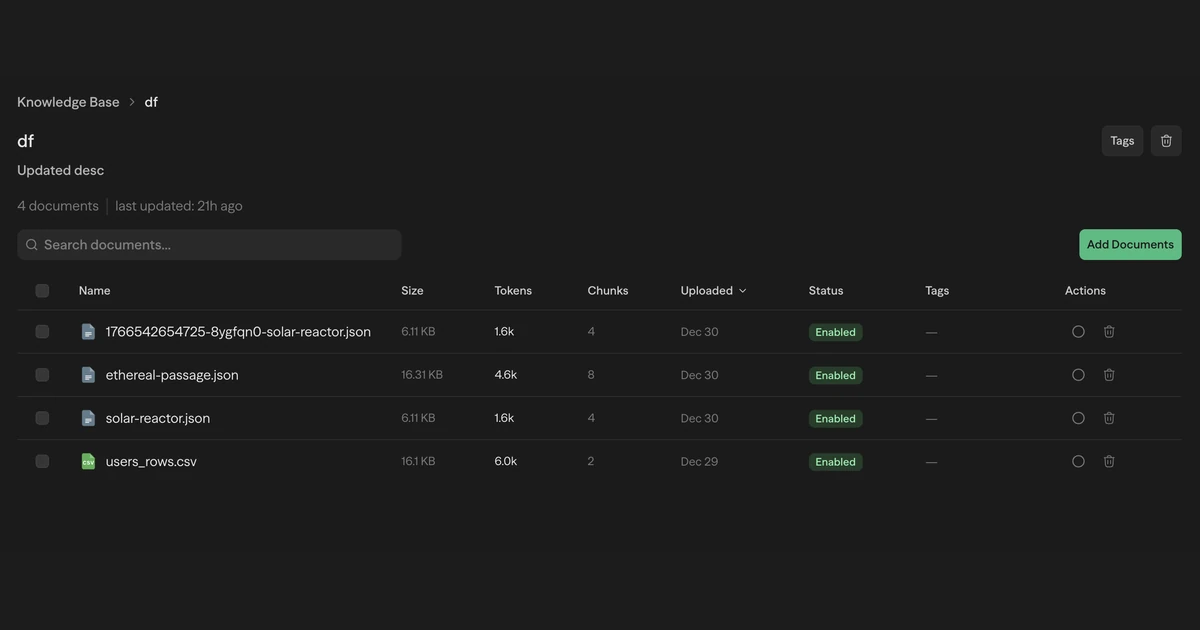This screenshot has width=1200, height=630.
Task: Click the Name column header
Action: [95, 291]
